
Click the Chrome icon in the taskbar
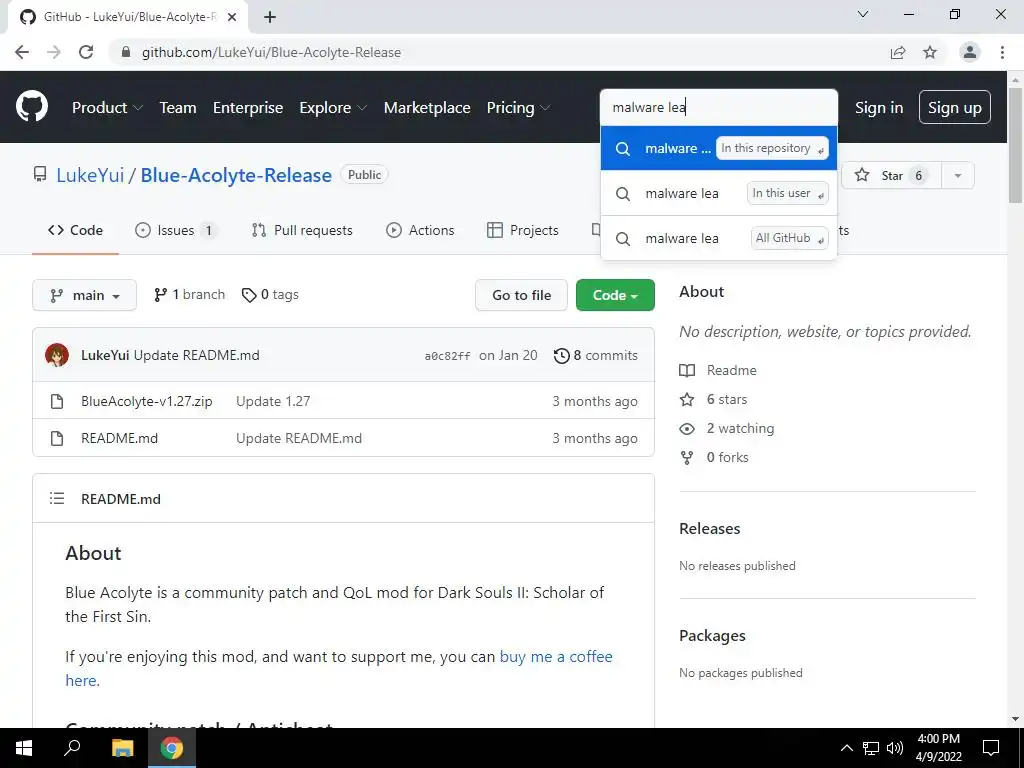[x=172, y=748]
